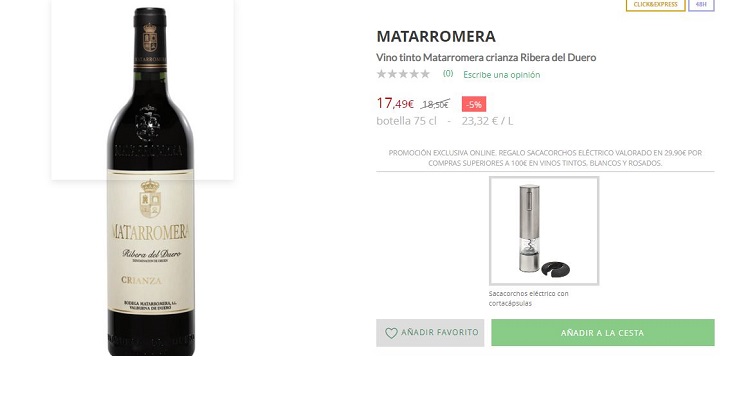750x400 pixels.
Task: Click the fifth rating star
Action: point(426,74)
